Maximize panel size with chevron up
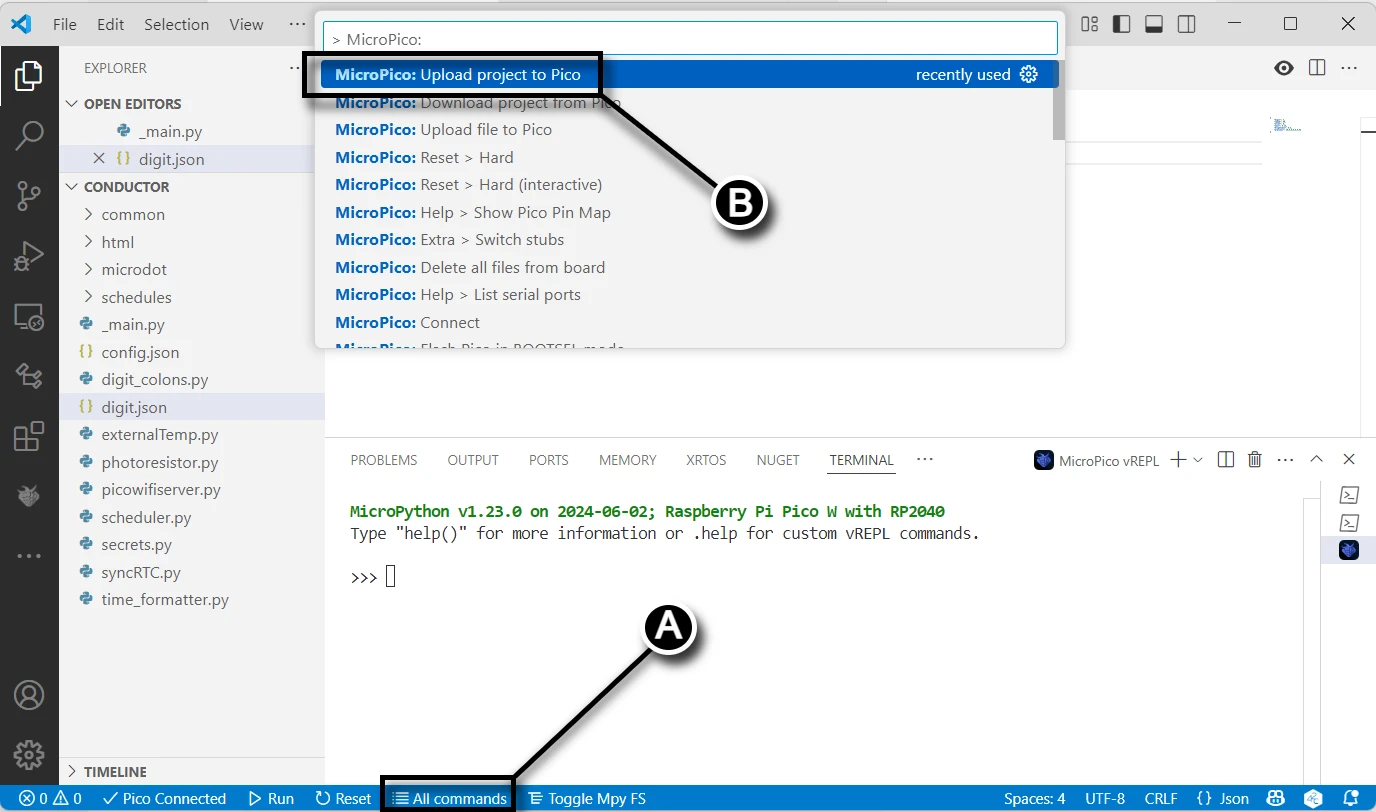The width and height of the screenshot is (1376, 812). (x=1317, y=460)
